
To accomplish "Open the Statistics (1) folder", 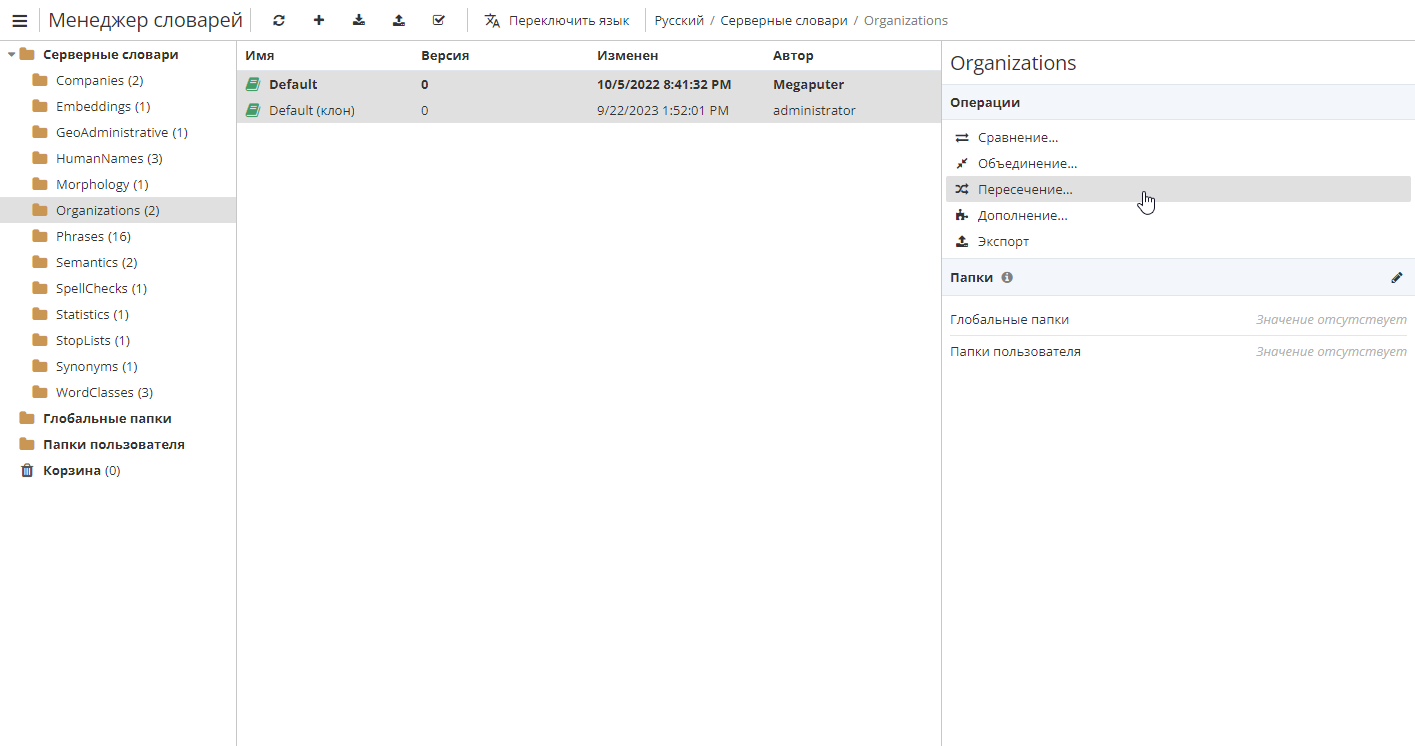I will [92, 314].
